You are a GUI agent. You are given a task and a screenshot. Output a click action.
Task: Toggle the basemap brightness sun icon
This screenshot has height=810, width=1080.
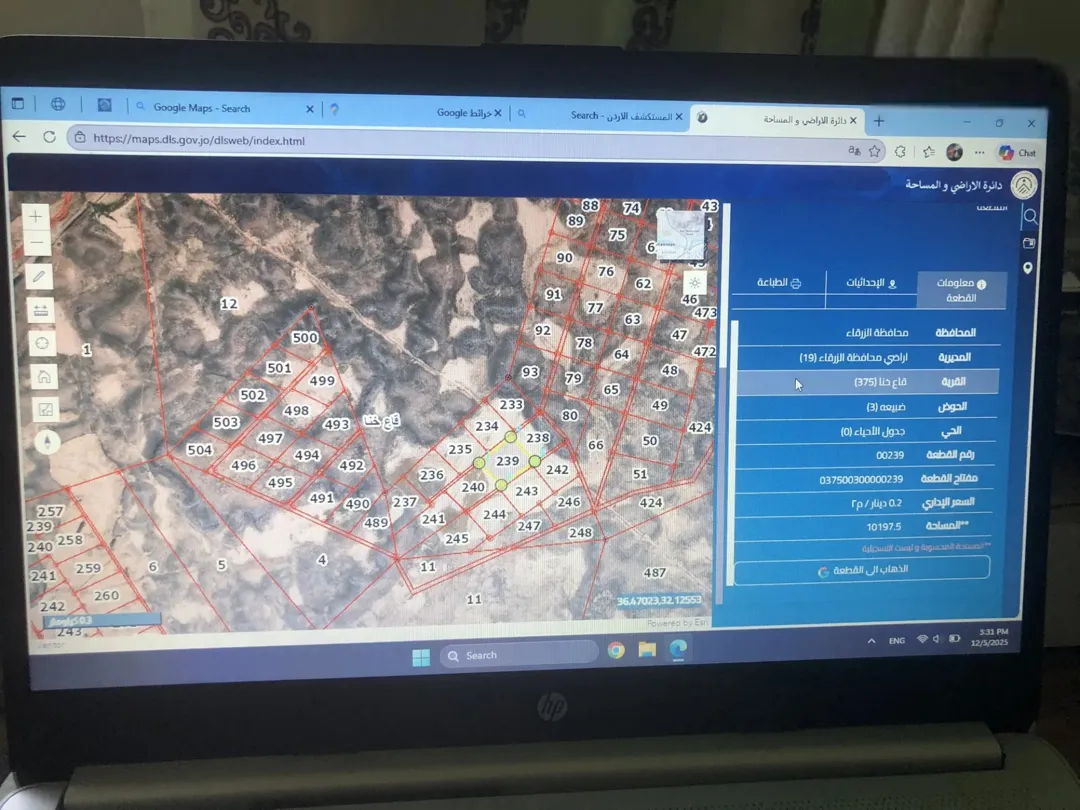click(x=694, y=283)
